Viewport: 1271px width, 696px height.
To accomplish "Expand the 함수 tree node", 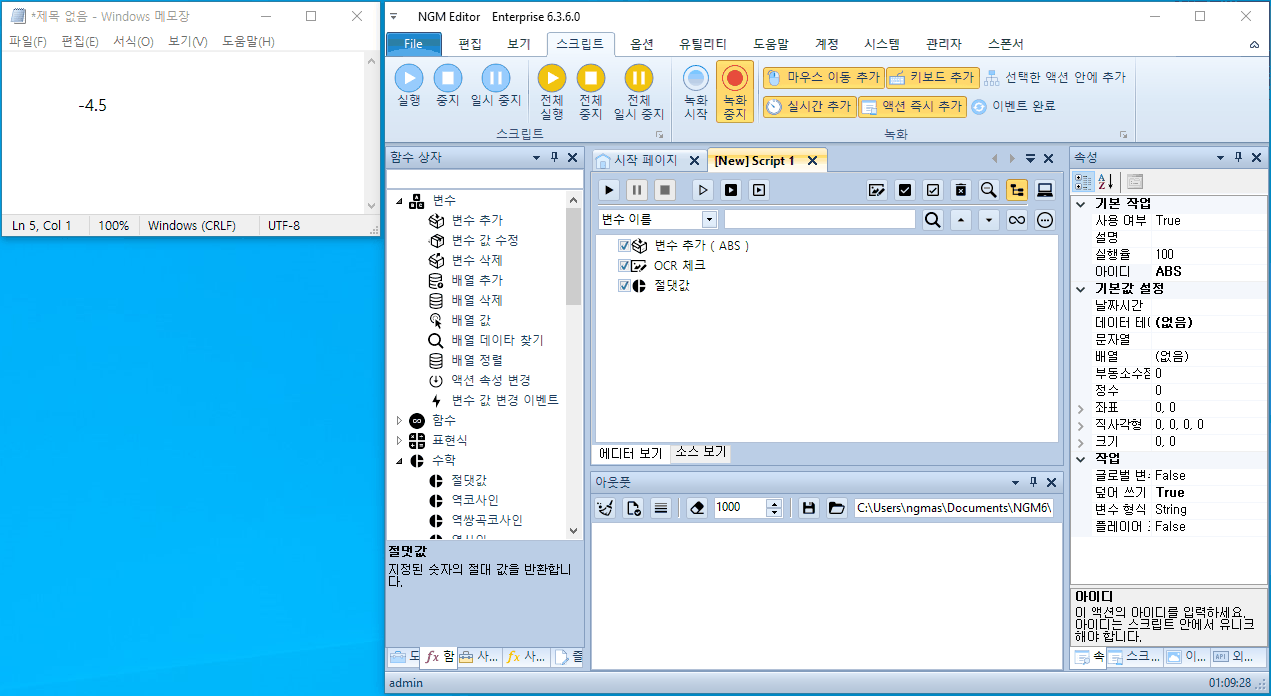I will 400,421.
